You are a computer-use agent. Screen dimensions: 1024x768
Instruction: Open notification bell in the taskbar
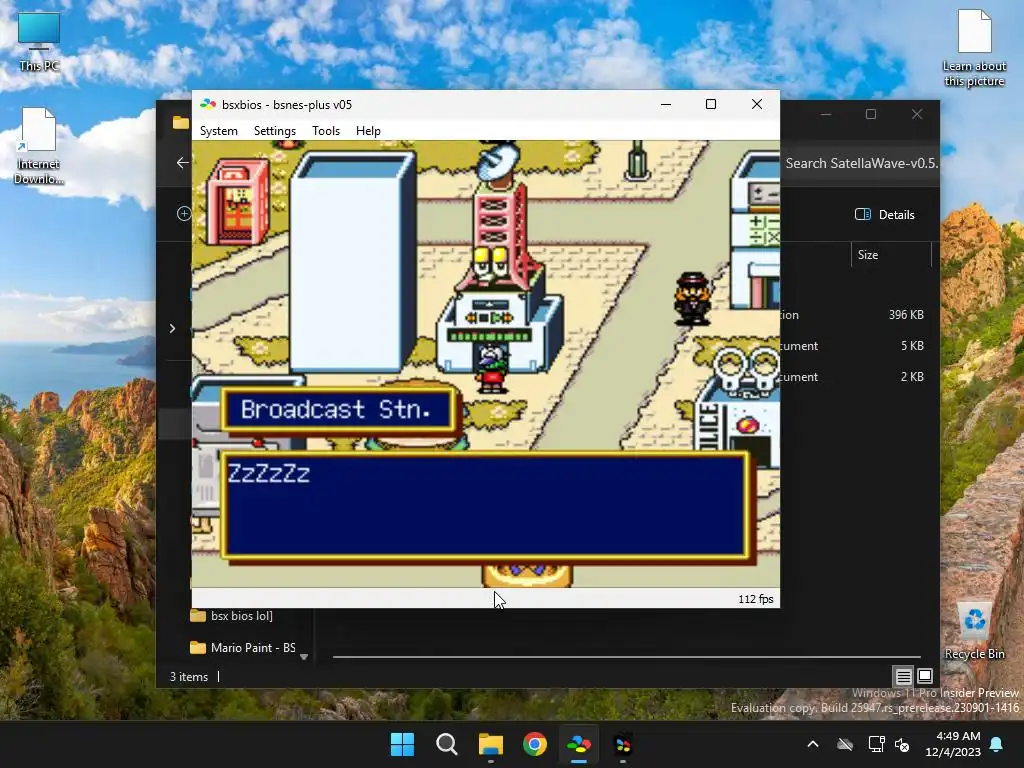tap(997, 744)
